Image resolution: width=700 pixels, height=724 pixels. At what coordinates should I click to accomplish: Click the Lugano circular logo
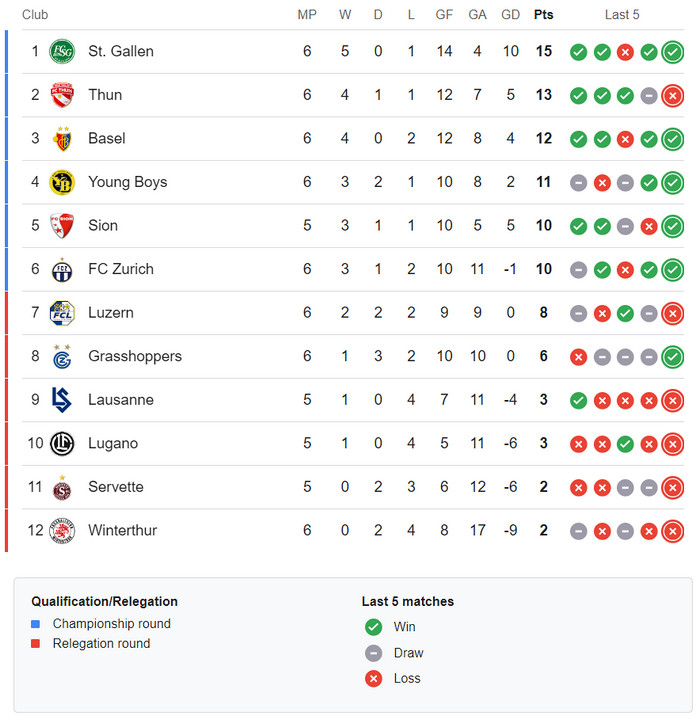click(62, 443)
